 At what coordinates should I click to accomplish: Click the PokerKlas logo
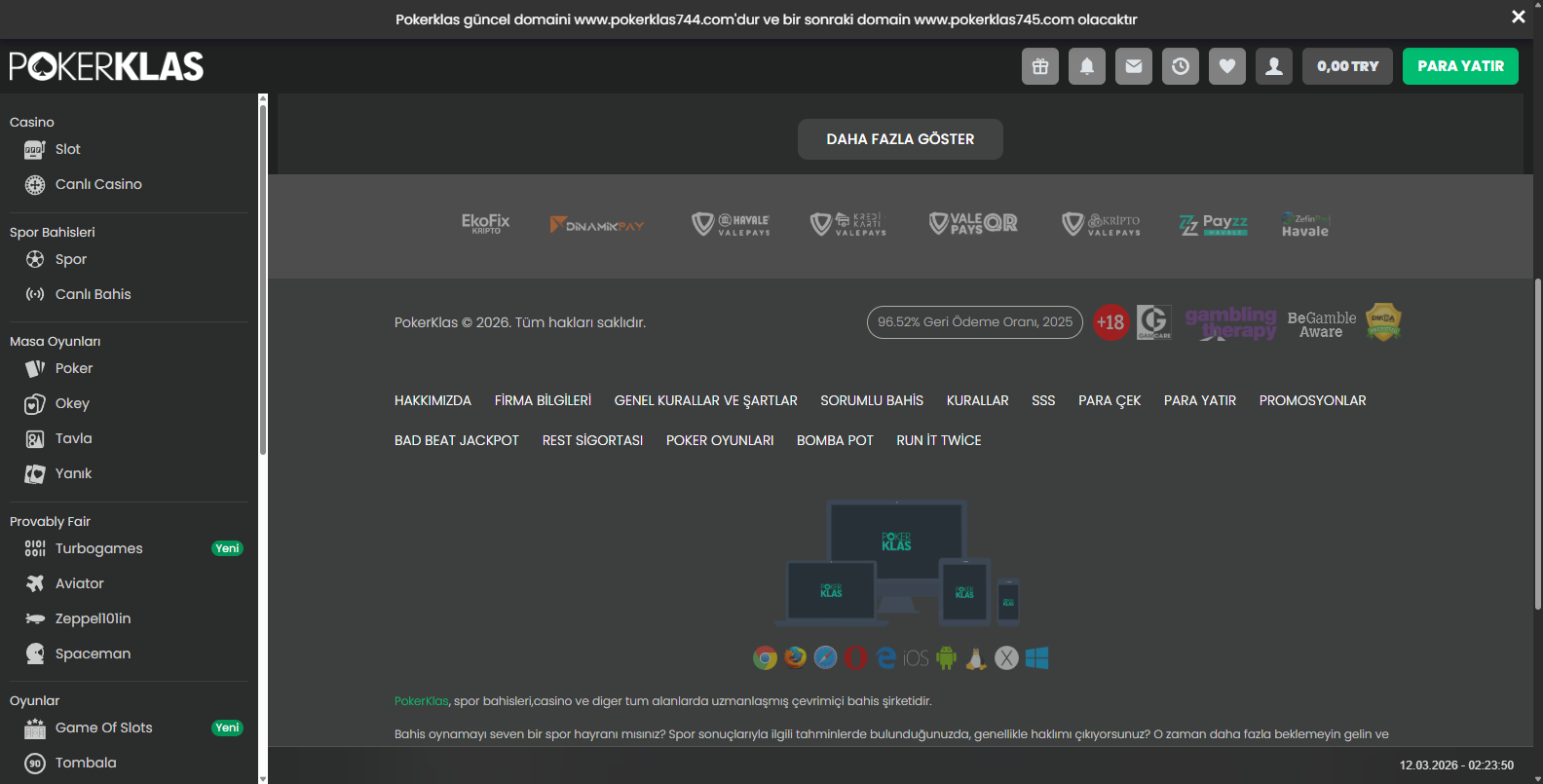coord(106,66)
